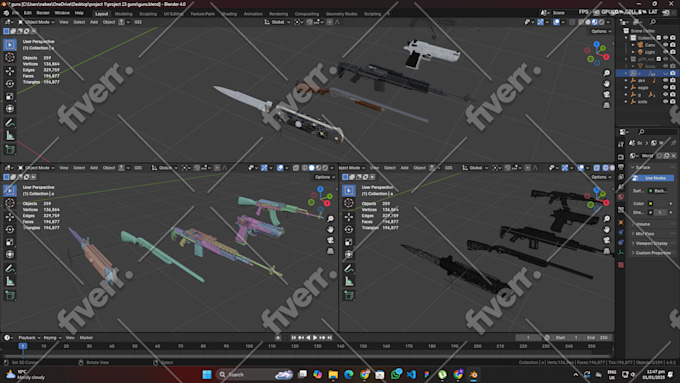Open the timeline Playback menu

tap(29, 337)
